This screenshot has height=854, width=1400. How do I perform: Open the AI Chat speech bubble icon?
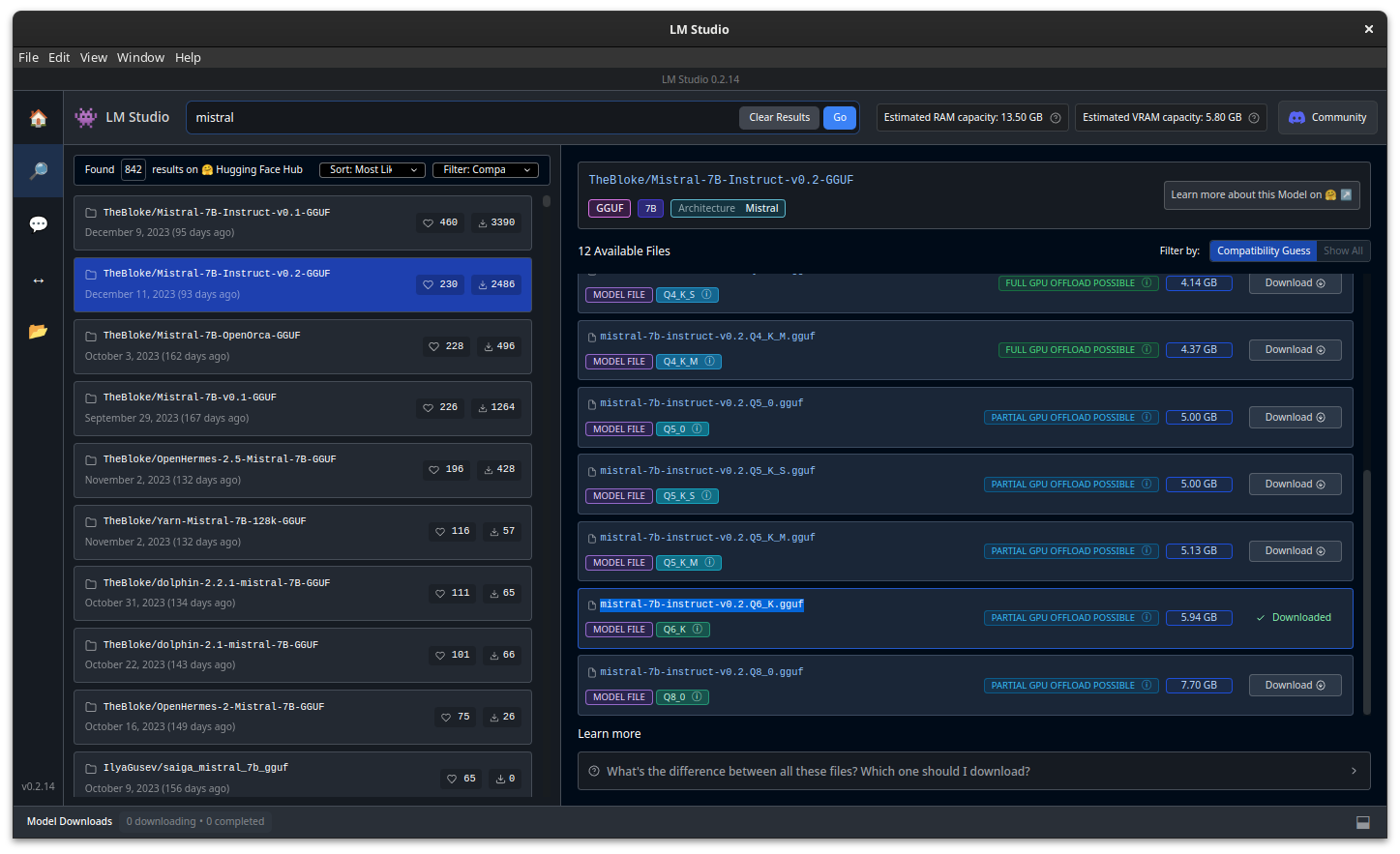click(38, 224)
